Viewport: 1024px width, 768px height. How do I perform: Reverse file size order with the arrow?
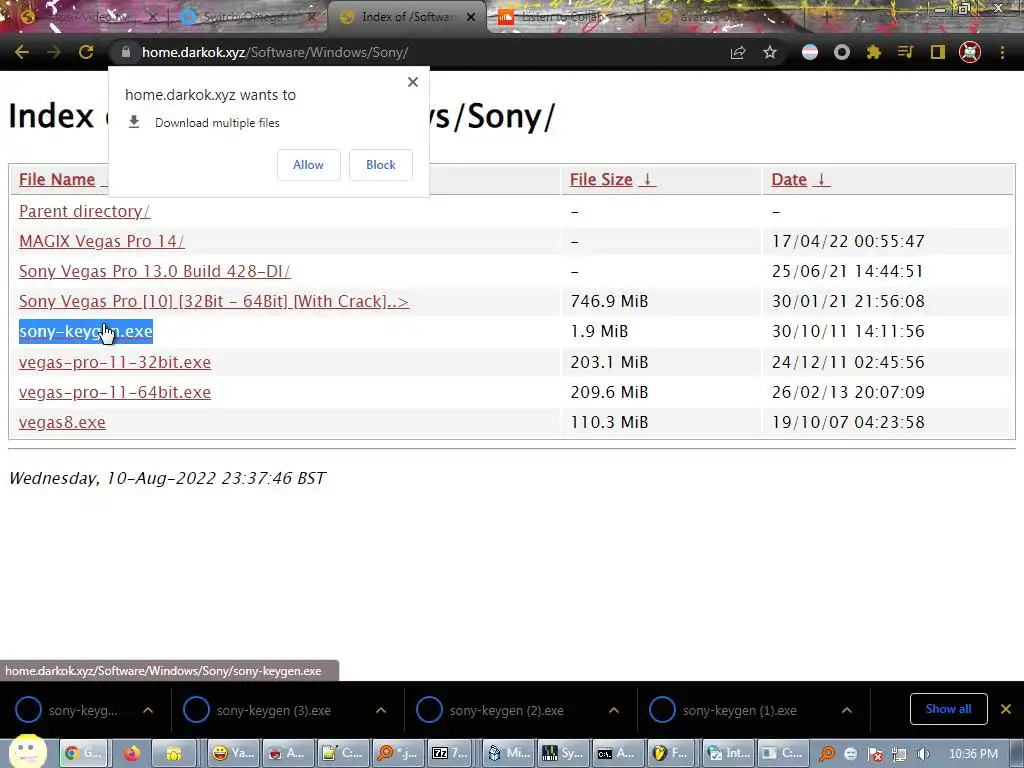tap(647, 180)
